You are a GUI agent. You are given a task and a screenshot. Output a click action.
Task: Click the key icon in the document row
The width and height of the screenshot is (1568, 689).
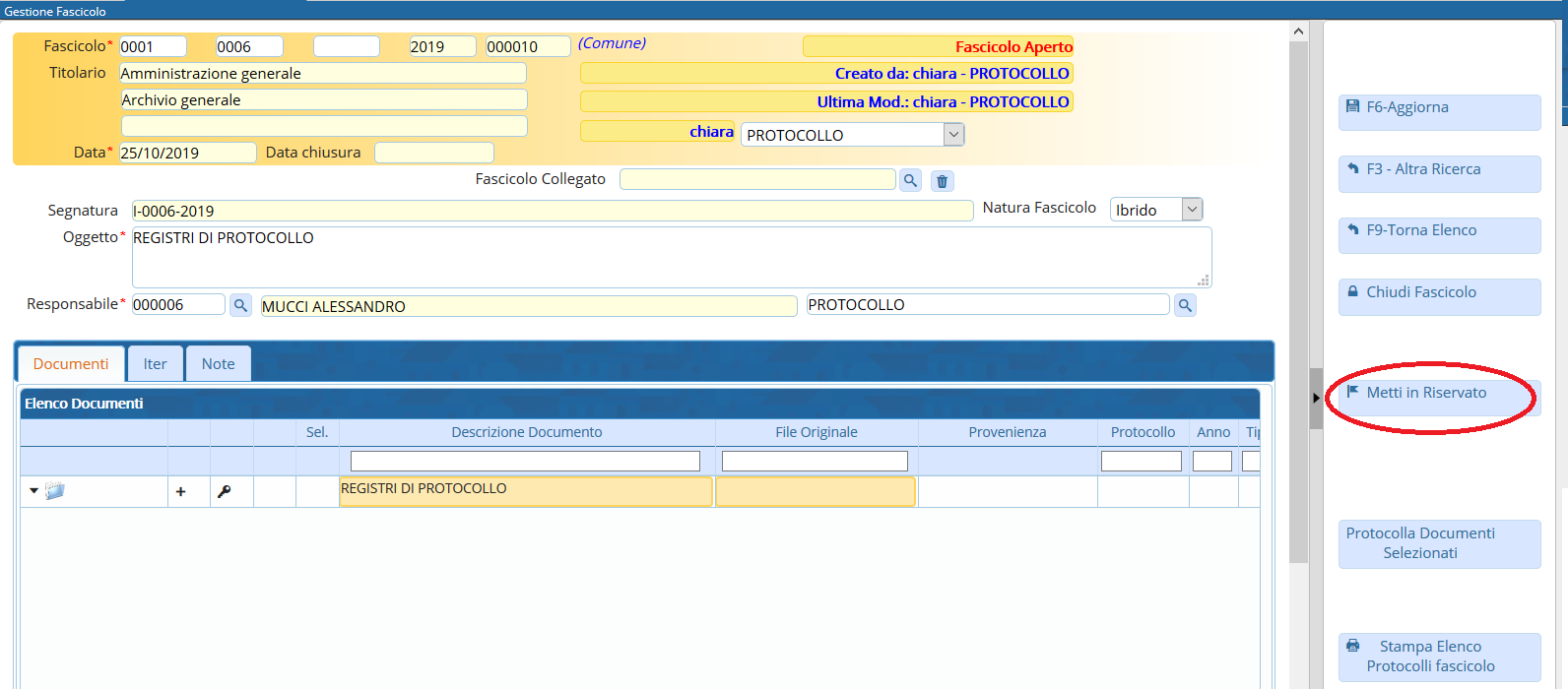[225, 491]
